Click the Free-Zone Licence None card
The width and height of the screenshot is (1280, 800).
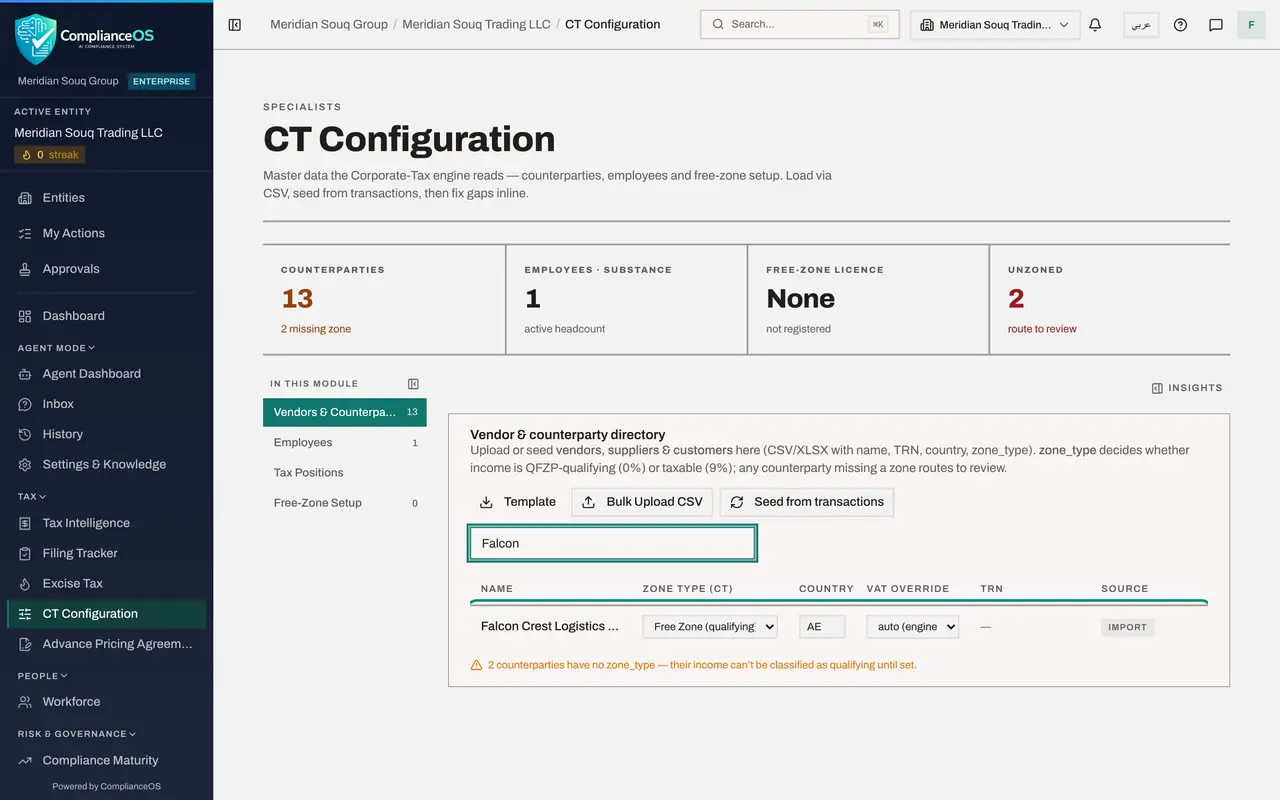pyautogui.click(x=868, y=299)
